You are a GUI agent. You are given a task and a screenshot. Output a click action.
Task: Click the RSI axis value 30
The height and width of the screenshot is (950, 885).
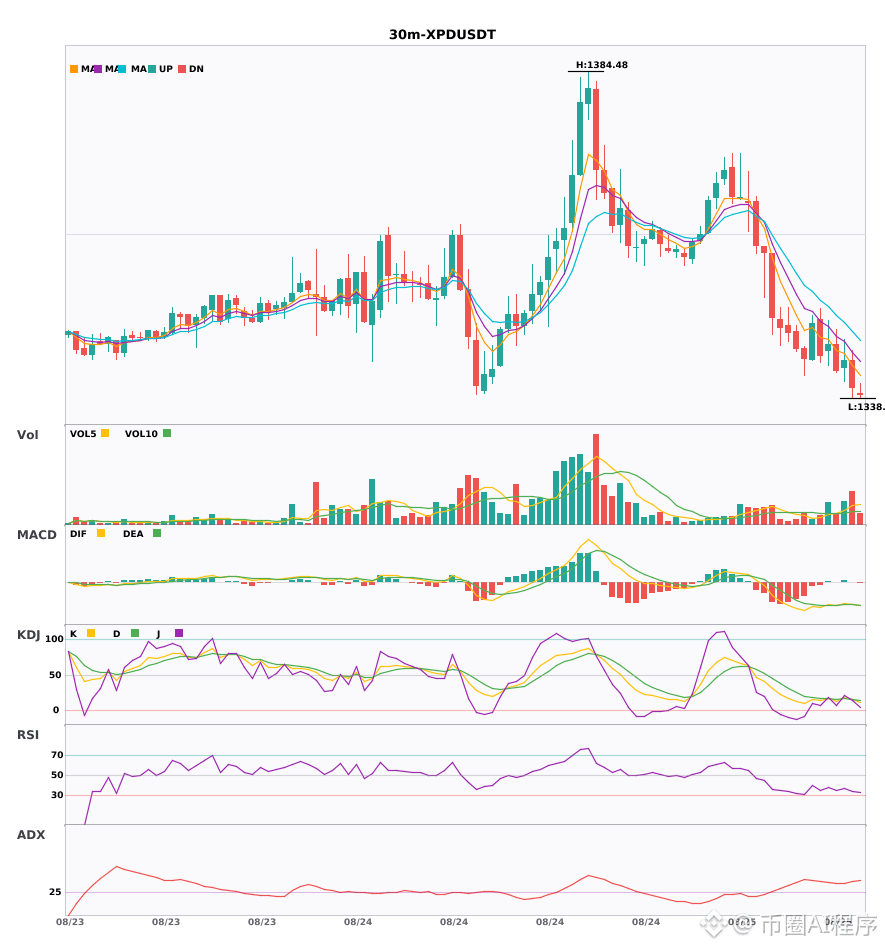click(57, 795)
